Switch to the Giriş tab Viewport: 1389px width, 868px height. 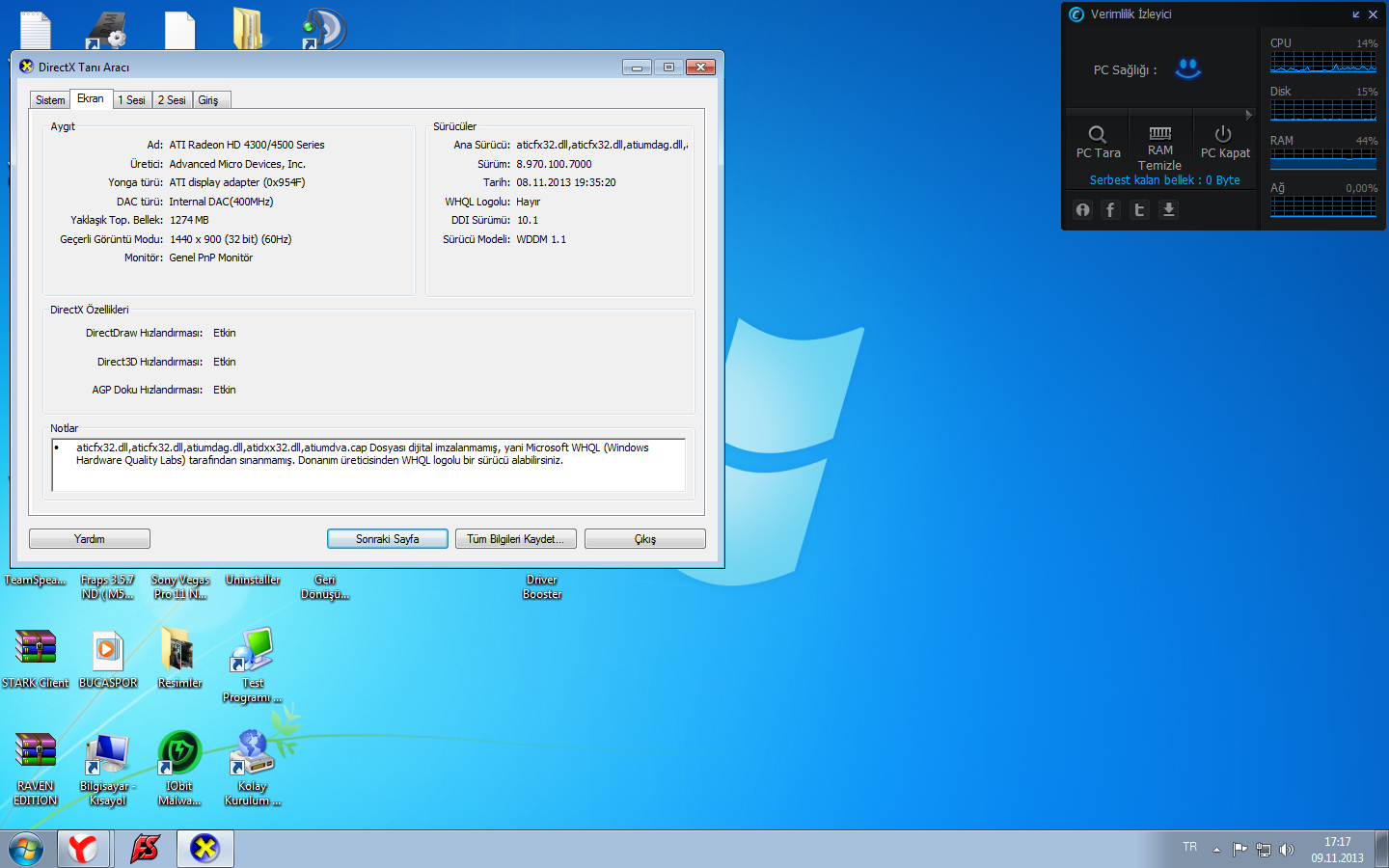click(x=209, y=100)
